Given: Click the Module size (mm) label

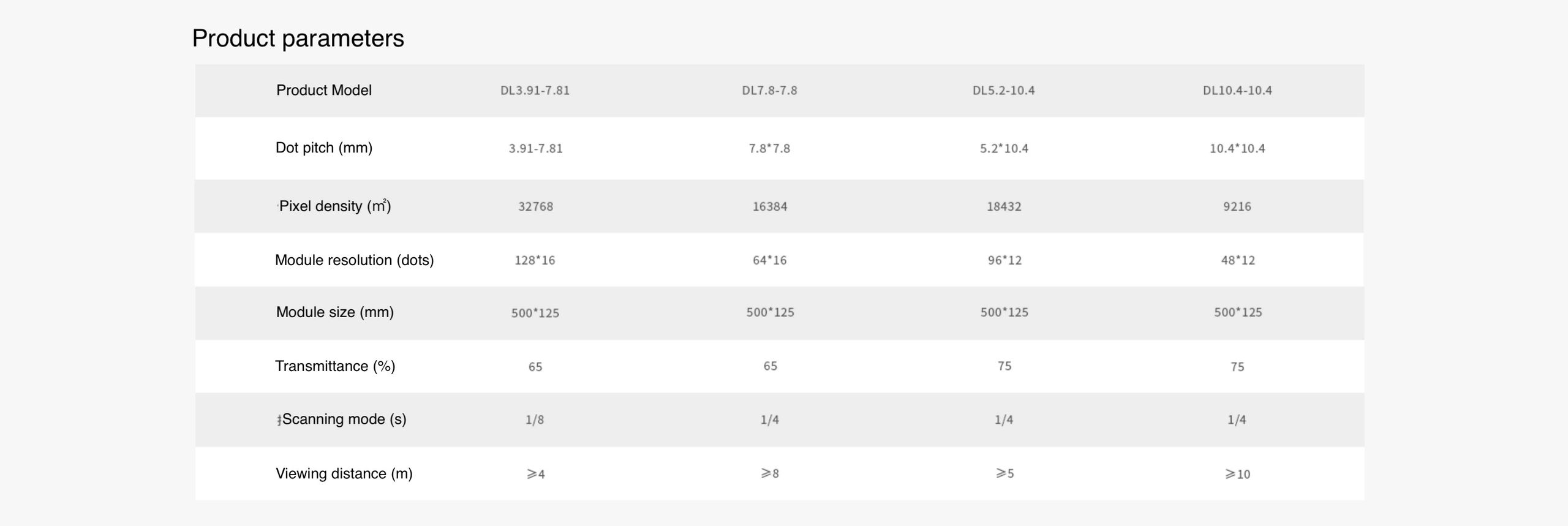Looking at the screenshot, I should pyautogui.click(x=334, y=312).
